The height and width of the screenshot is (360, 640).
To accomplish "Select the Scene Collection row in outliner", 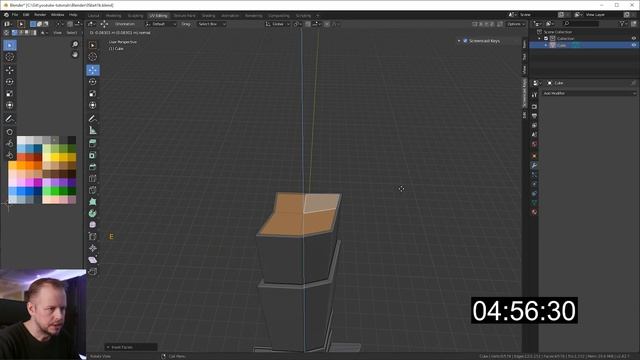I will pyautogui.click(x=583, y=32).
